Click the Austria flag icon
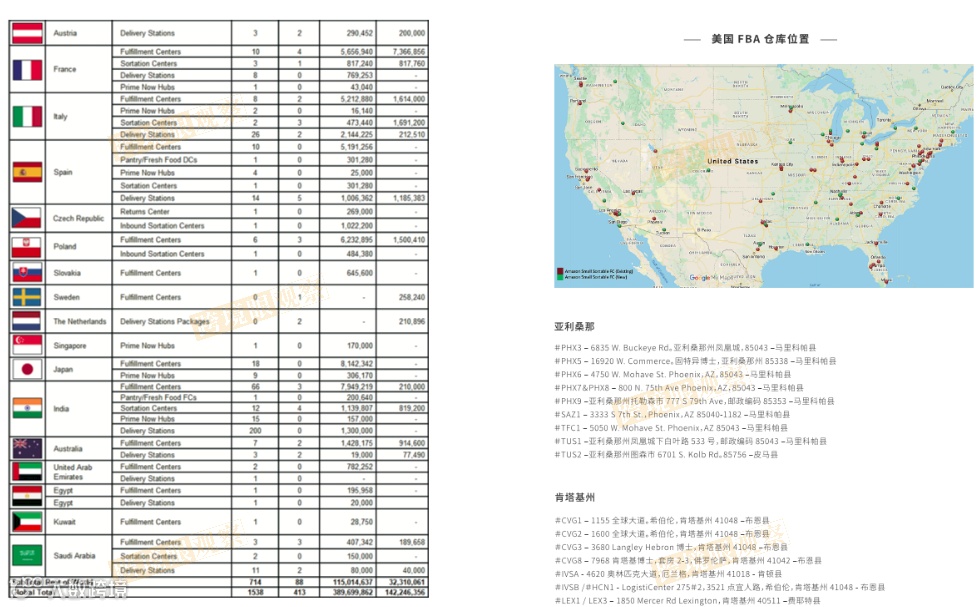The height and width of the screenshot is (607, 980). [28, 33]
